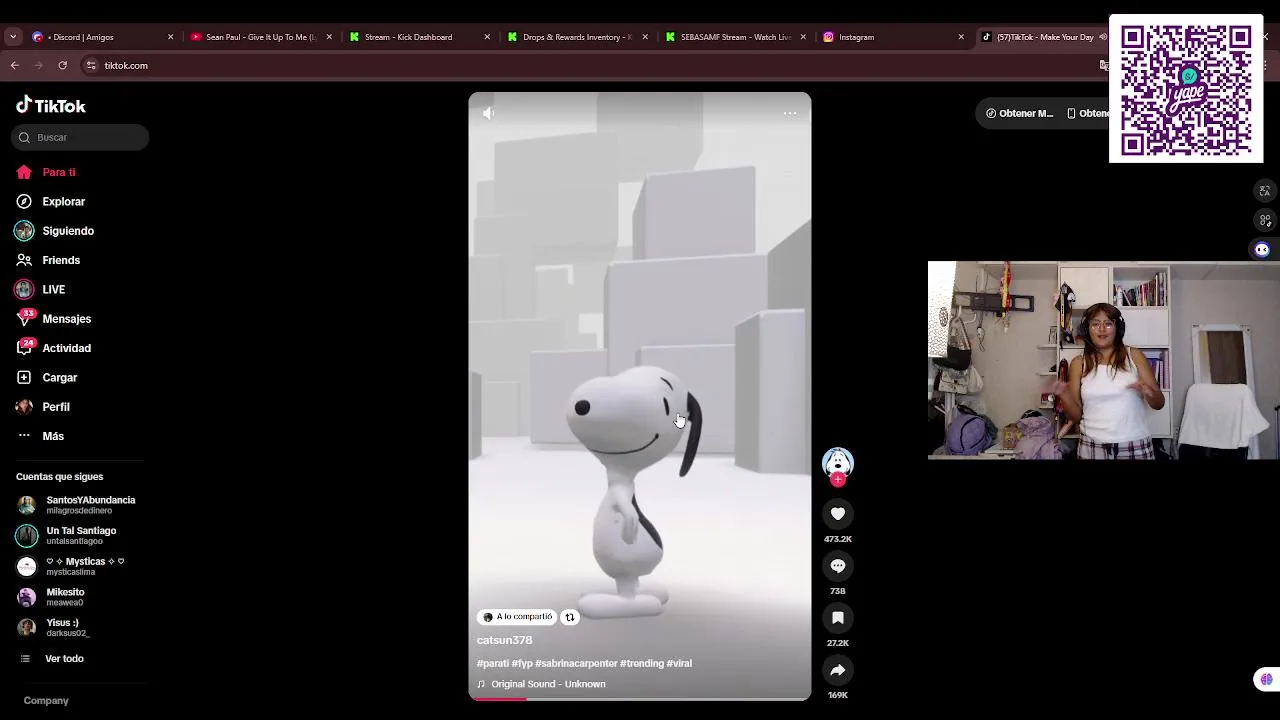Screen dimensions: 1280x720
Task: Unmute video with speaker icon
Action: (488, 113)
